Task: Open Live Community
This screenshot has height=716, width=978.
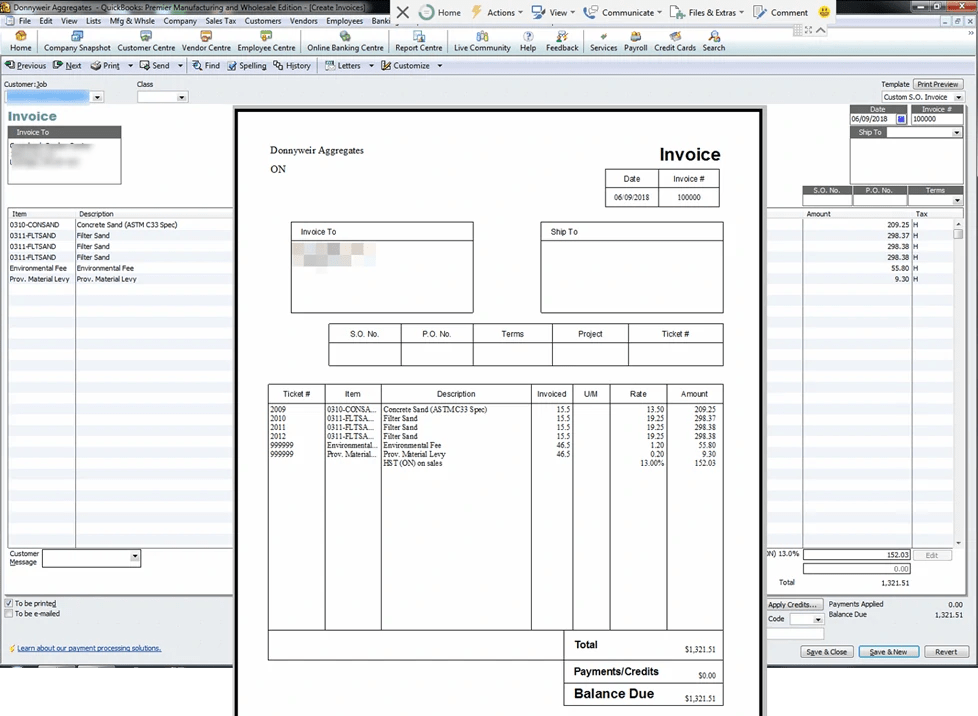Action: point(482,41)
